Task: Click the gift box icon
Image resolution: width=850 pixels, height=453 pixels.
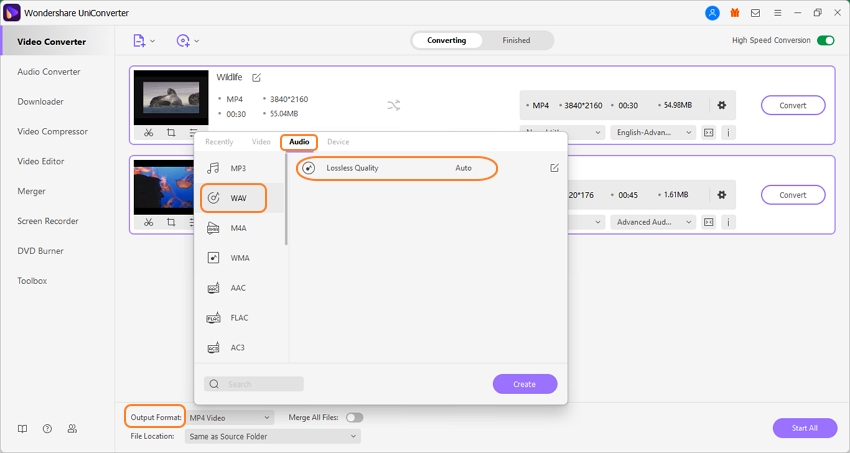Action: coord(735,13)
